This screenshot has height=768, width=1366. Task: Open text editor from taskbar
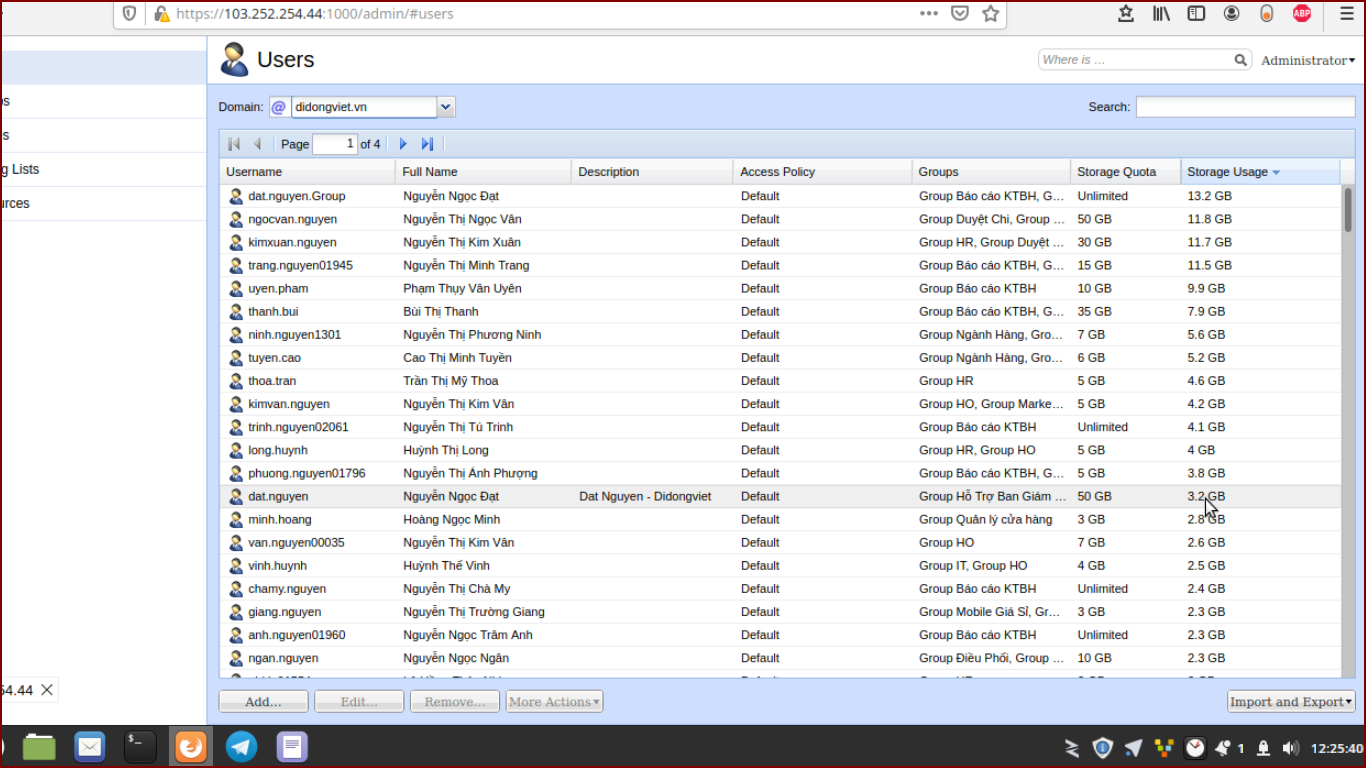pyautogui.click(x=292, y=746)
